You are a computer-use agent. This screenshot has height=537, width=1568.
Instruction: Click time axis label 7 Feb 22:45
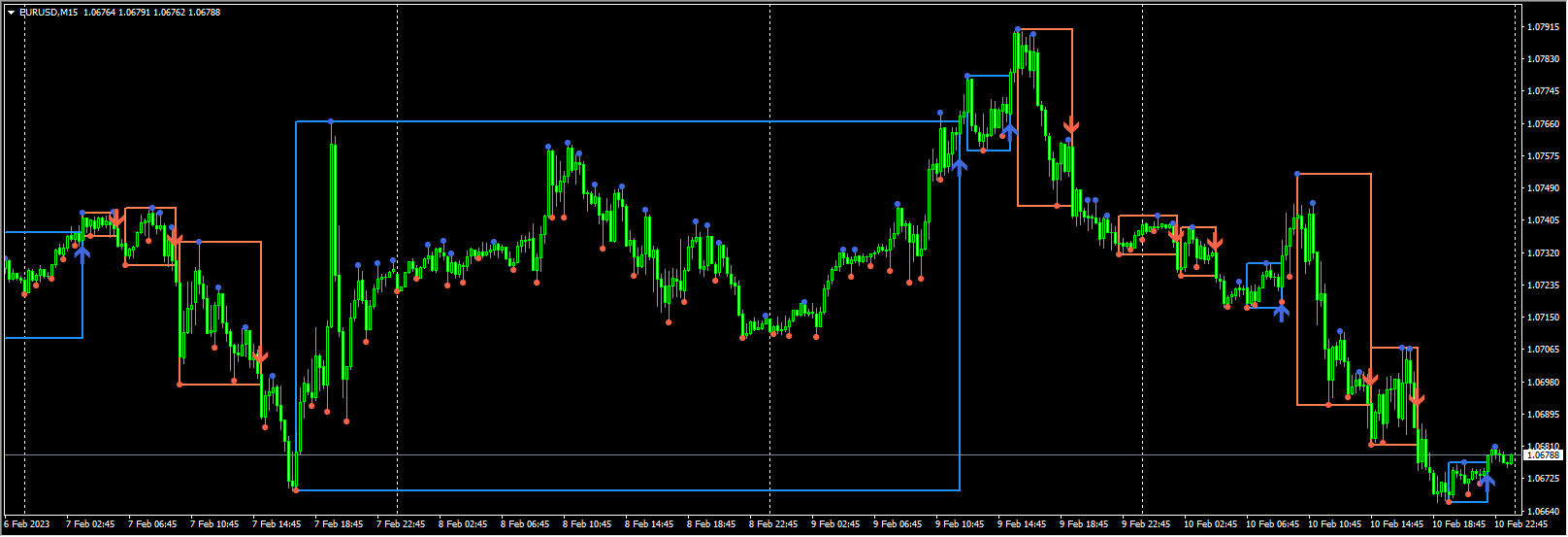click(401, 524)
